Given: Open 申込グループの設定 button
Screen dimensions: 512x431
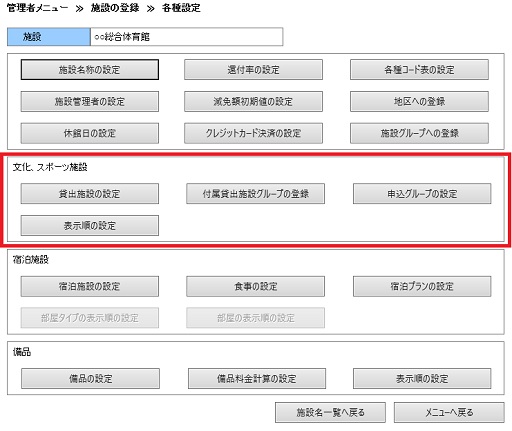Looking at the screenshot, I should coord(422,194).
